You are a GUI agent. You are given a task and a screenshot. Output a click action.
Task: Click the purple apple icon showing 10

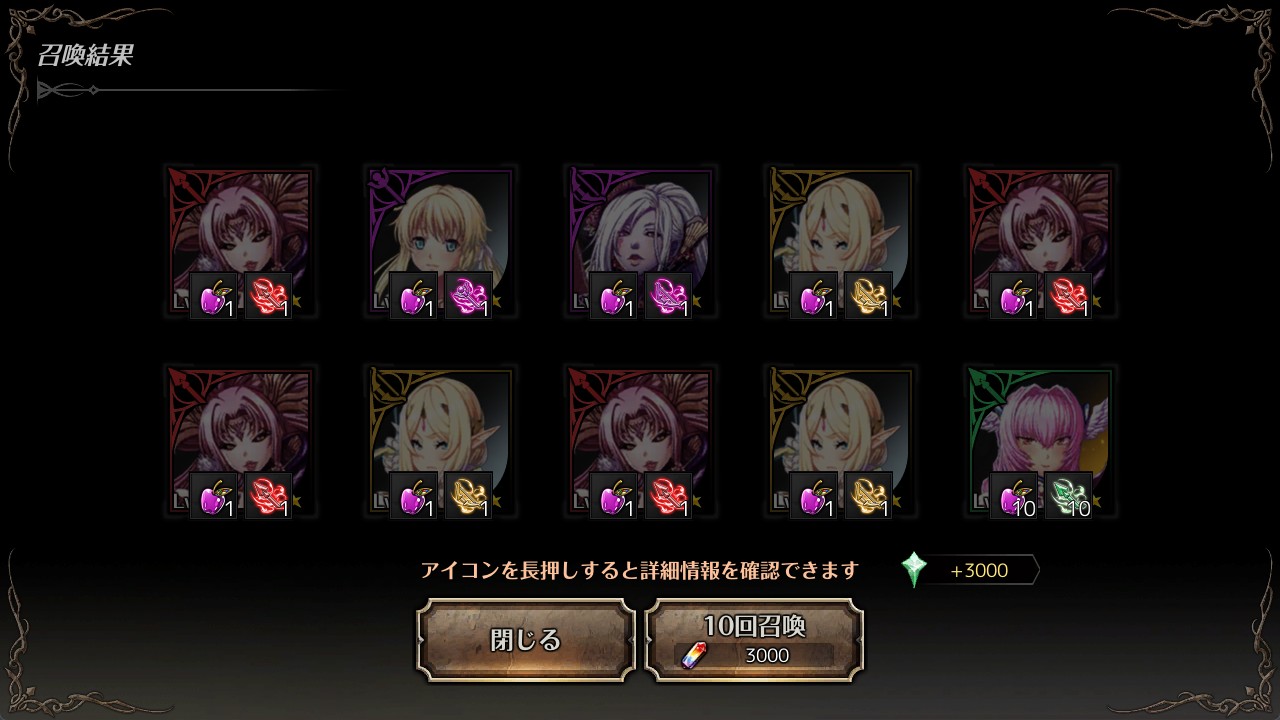point(1014,496)
